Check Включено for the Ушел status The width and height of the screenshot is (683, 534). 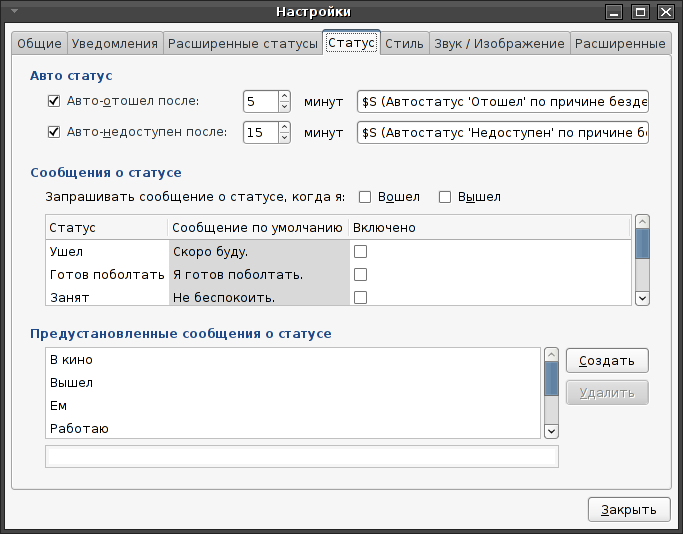coord(360,252)
